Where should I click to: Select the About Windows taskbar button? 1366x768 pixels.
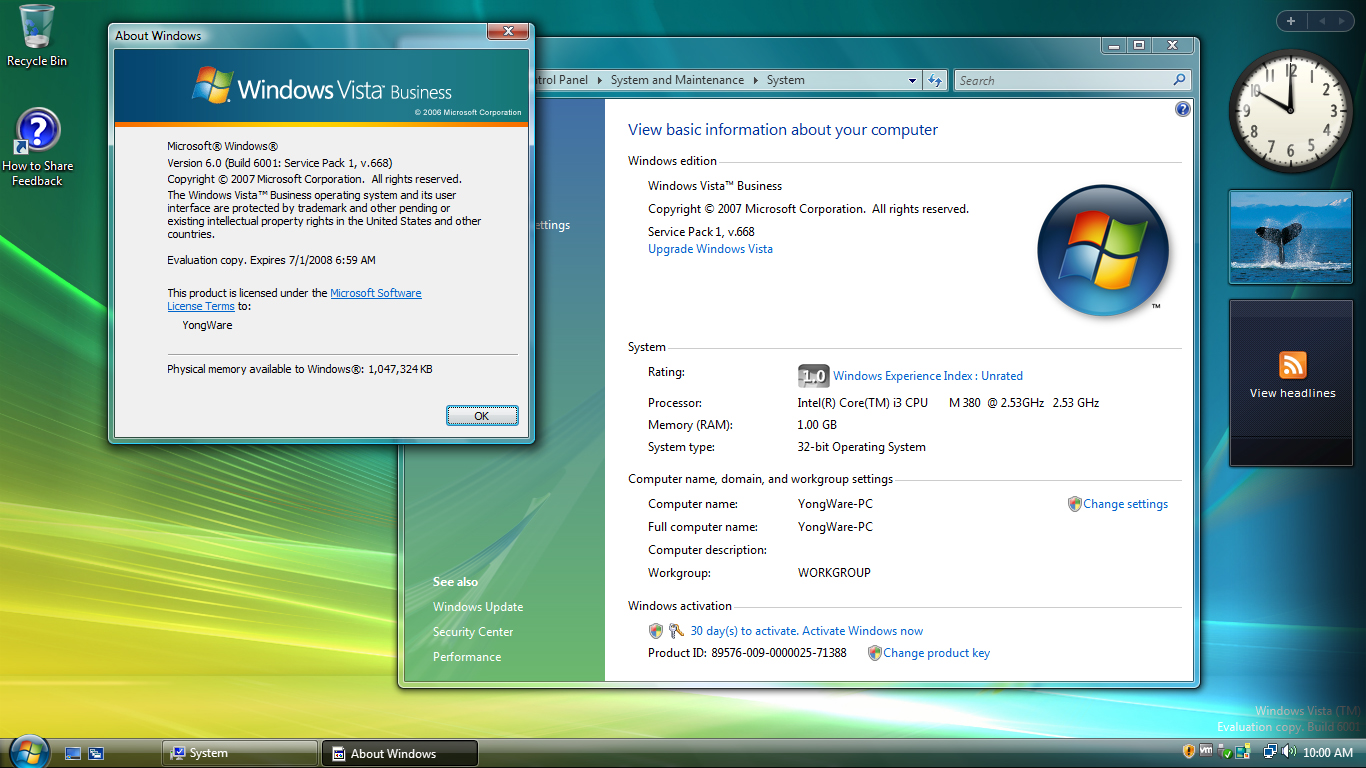(x=400, y=753)
